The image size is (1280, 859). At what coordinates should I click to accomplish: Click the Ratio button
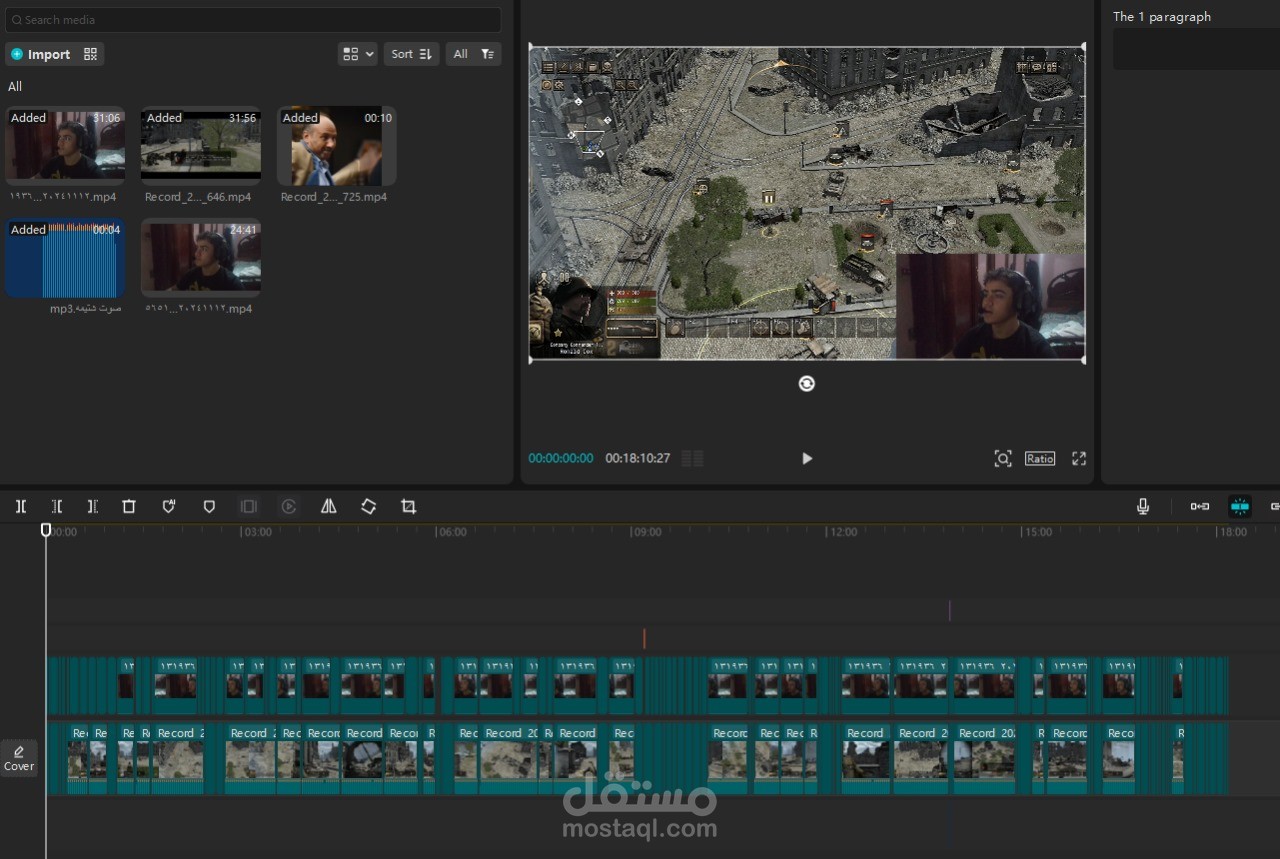pyautogui.click(x=1040, y=458)
